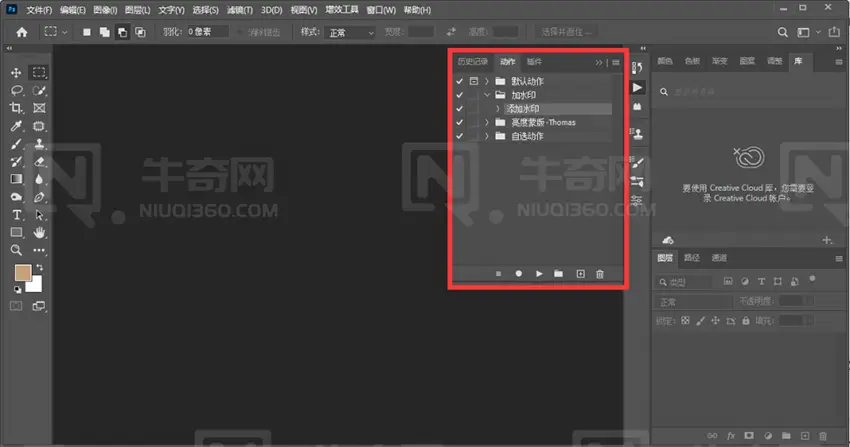
Task: Click the foreground color swatch
Action: pos(23,273)
